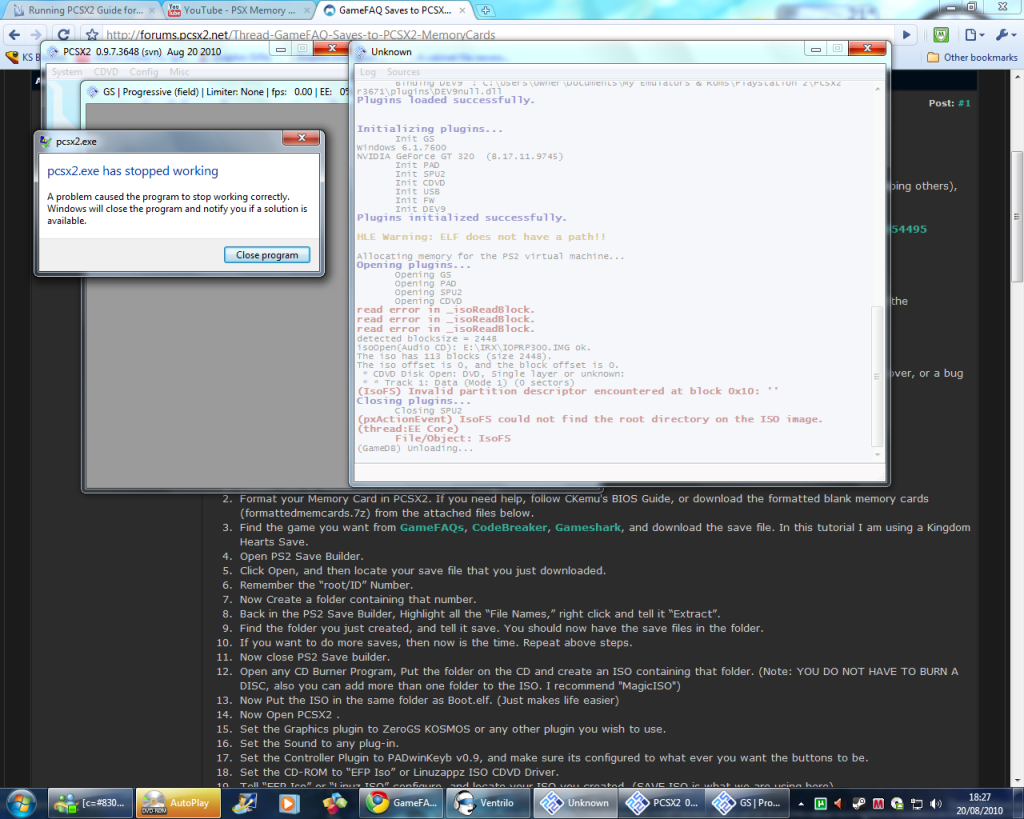This screenshot has width=1024, height=819.
Task: Switch to Chrome GameFA... taskbar item
Action: coord(402,803)
